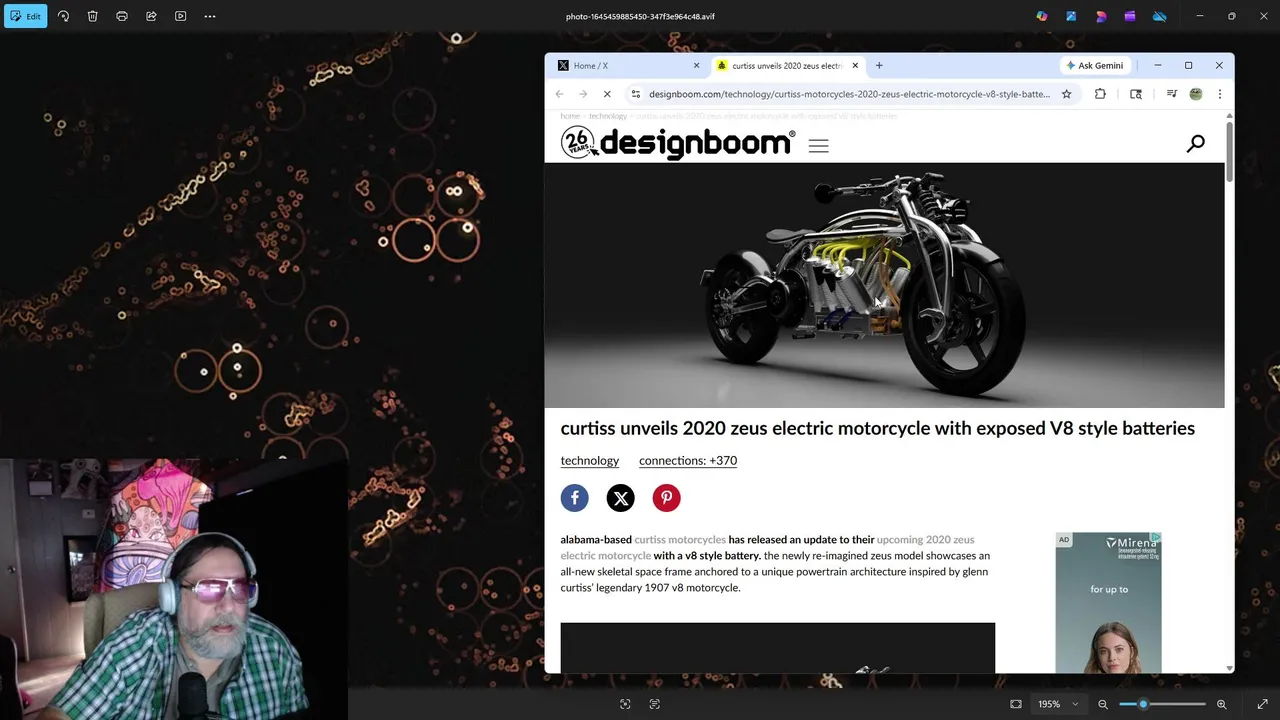
Task: Open Chrome profile avatar
Action: [1196, 94]
